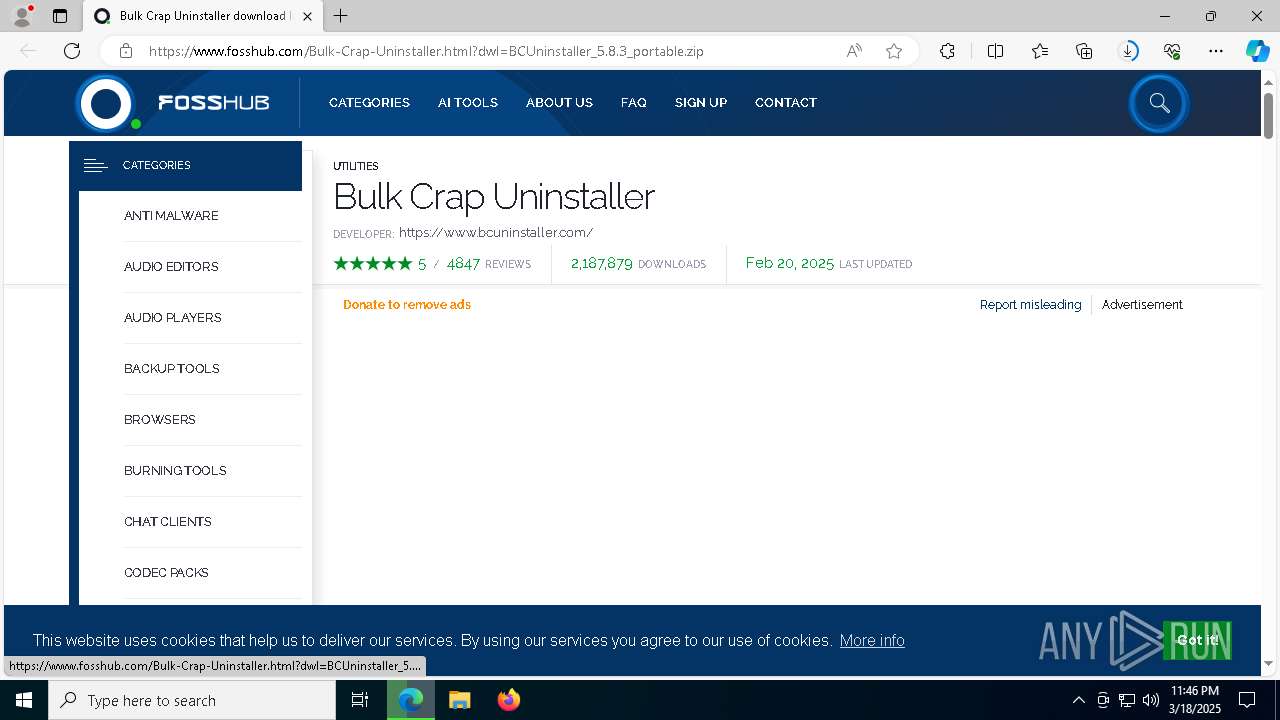The image size is (1280, 720).
Task: Open tab actions menu icon
Action: point(60,16)
